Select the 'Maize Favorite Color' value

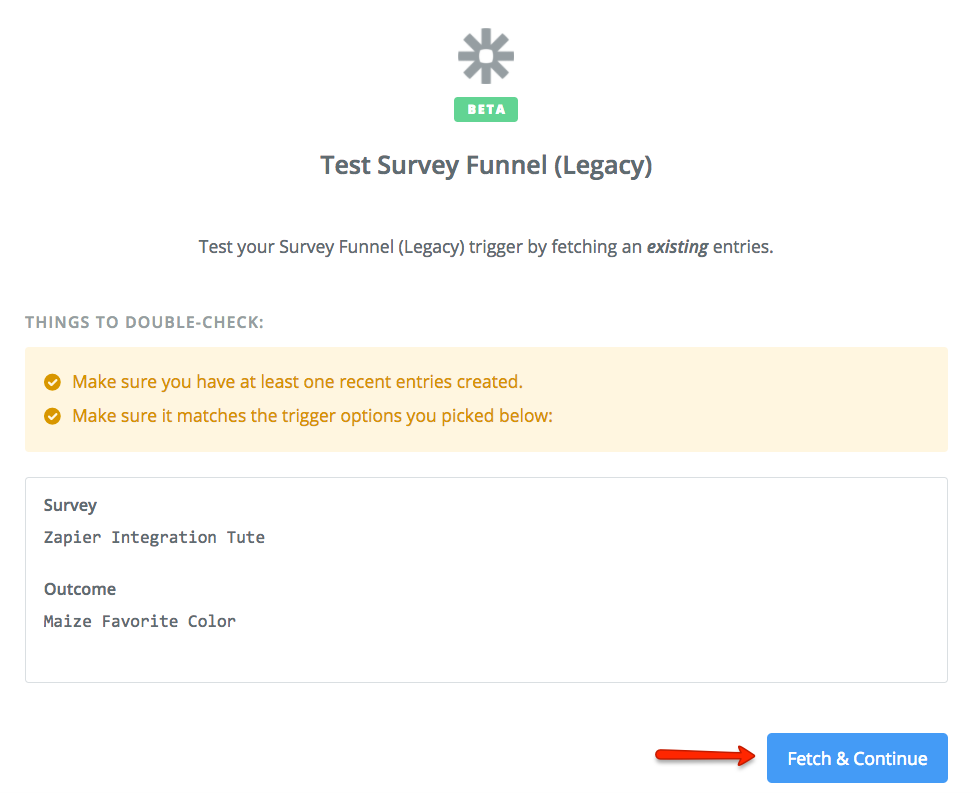tap(140, 621)
